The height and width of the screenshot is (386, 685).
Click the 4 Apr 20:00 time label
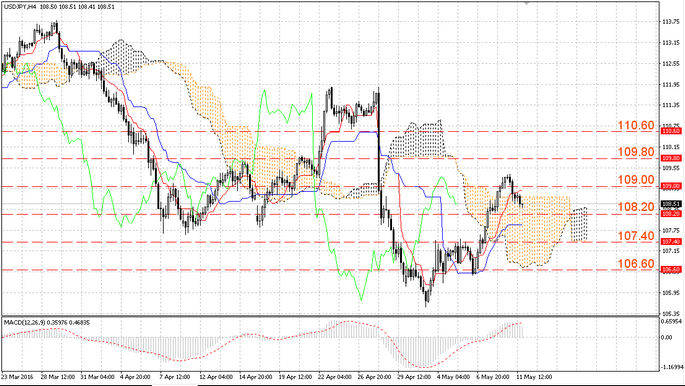coord(135,377)
